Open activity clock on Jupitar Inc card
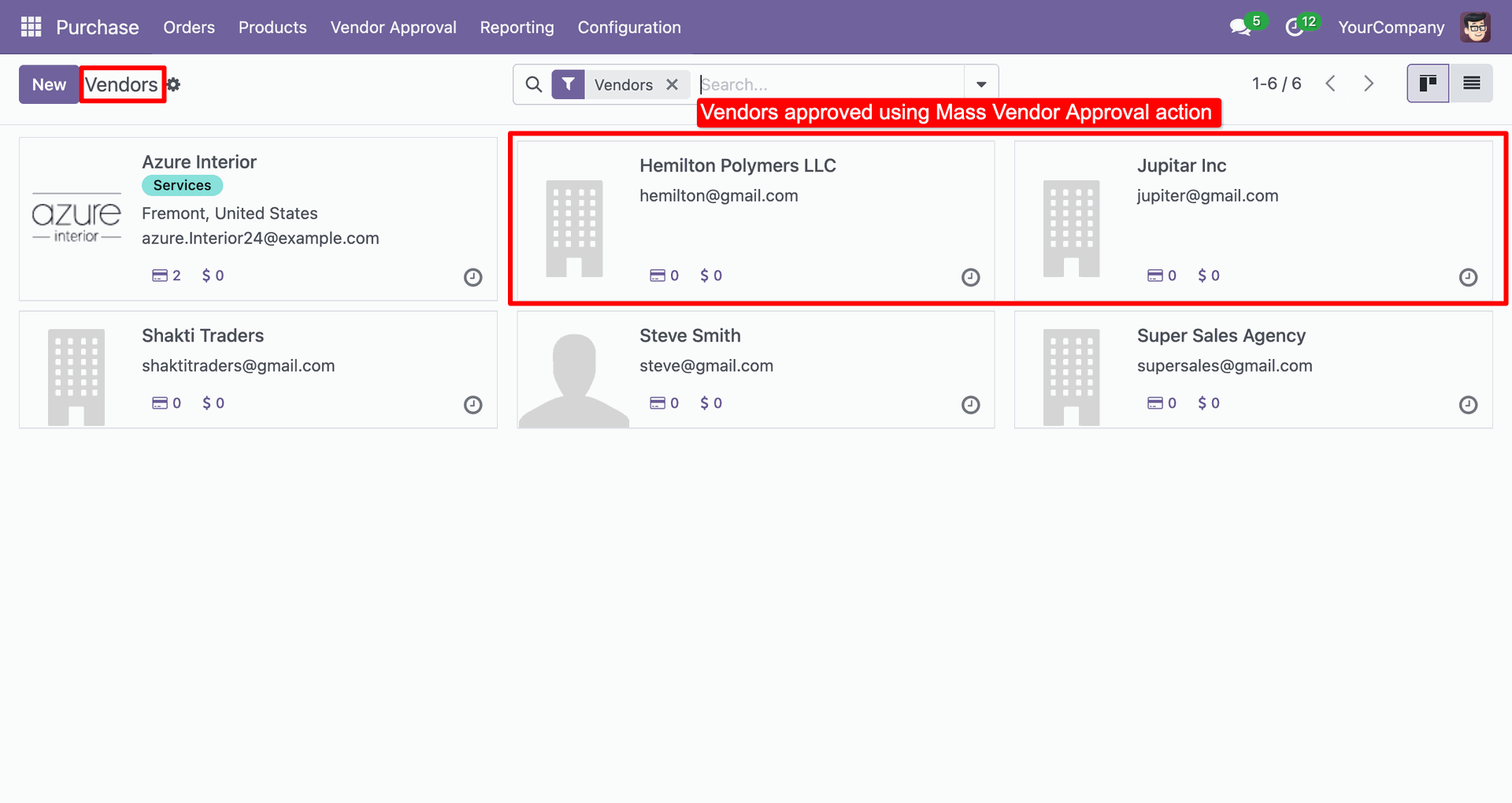Viewport: 1512px width, 803px height. (1468, 277)
